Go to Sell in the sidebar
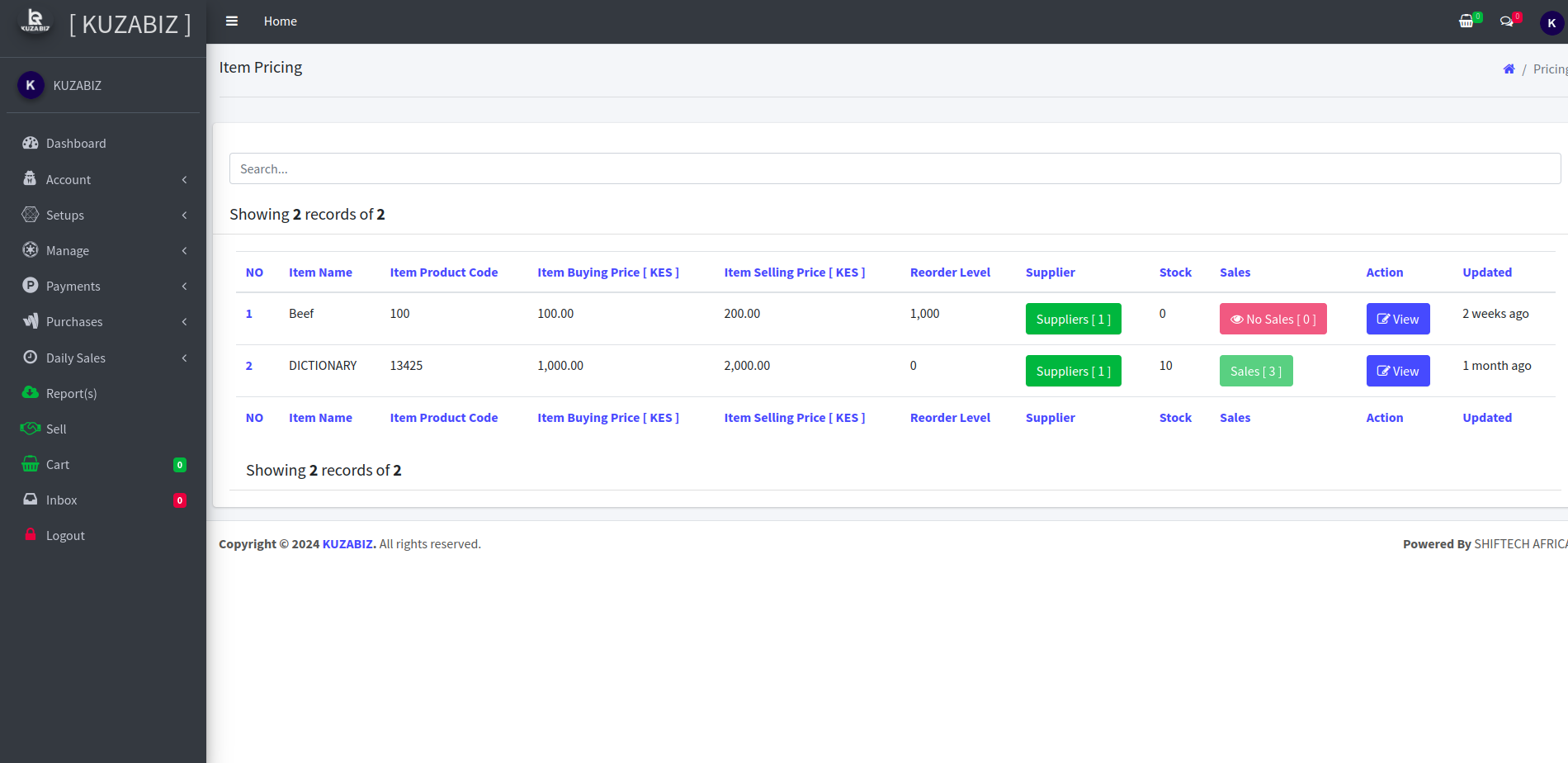Image resolution: width=1568 pixels, height=763 pixels. [56, 429]
